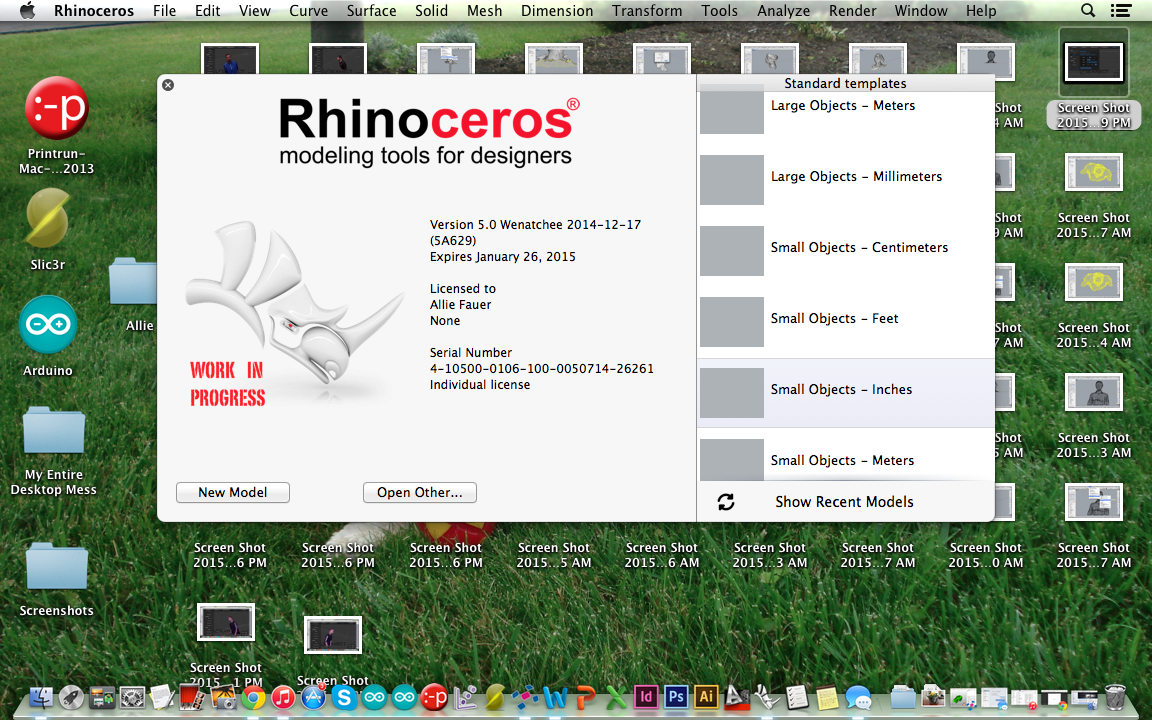Open TextEdit from the Dock

point(162,698)
